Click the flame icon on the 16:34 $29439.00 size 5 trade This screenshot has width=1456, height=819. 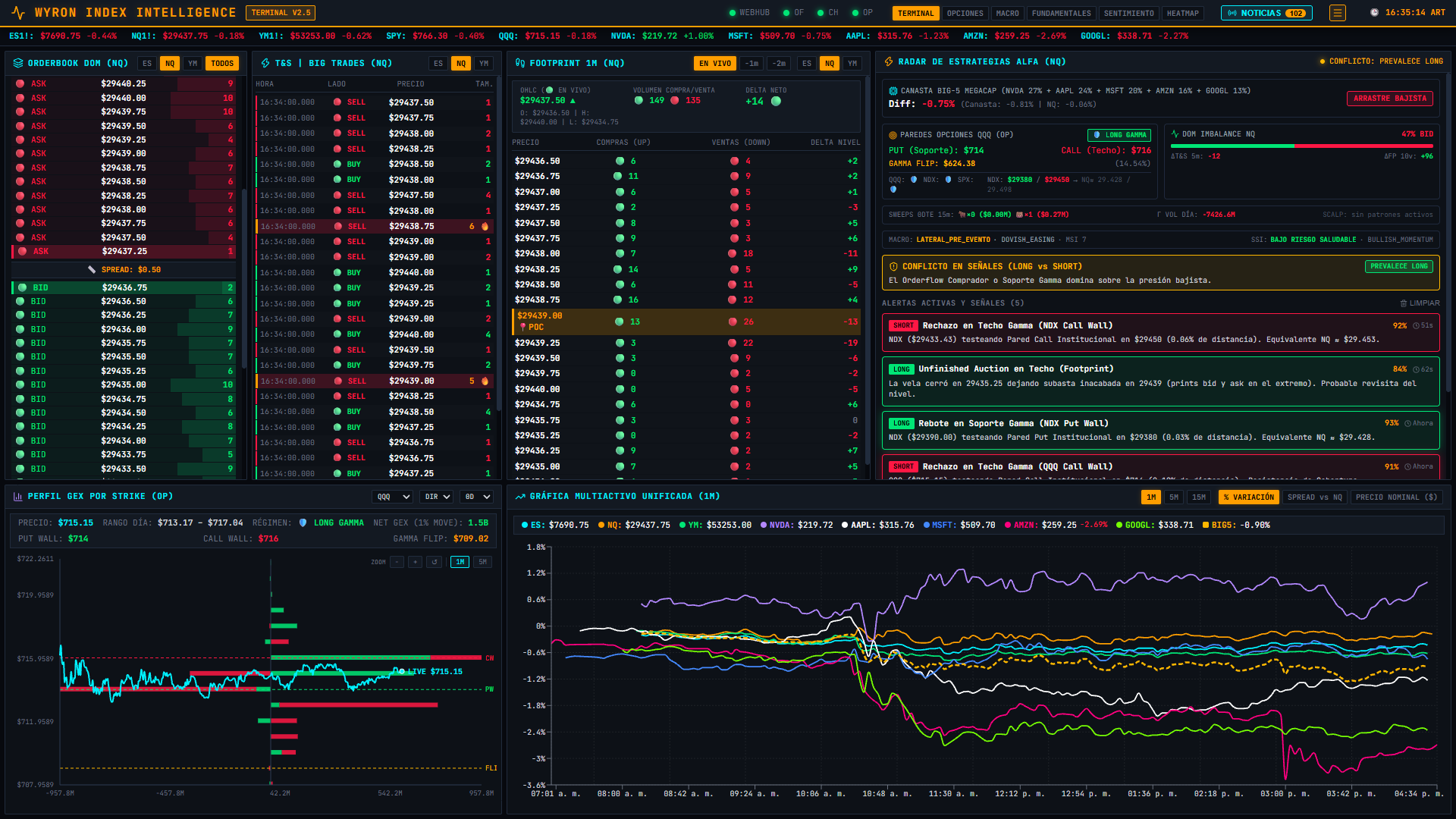[485, 381]
